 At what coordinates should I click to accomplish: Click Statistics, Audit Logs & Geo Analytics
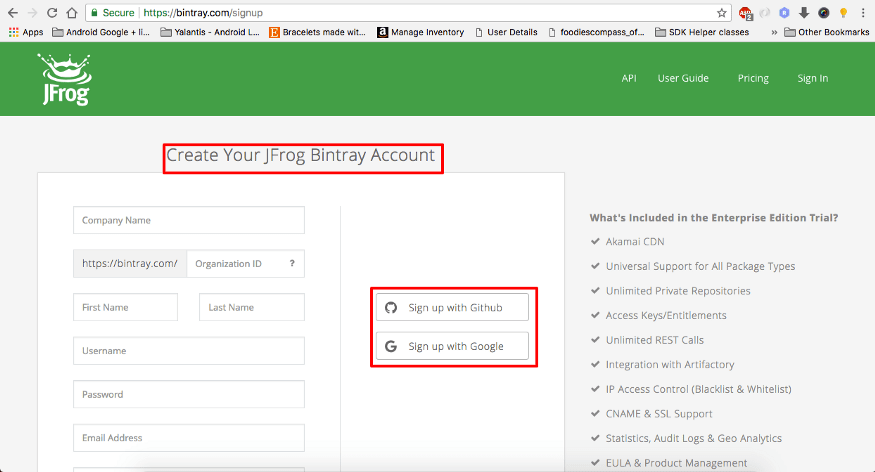[694, 438]
